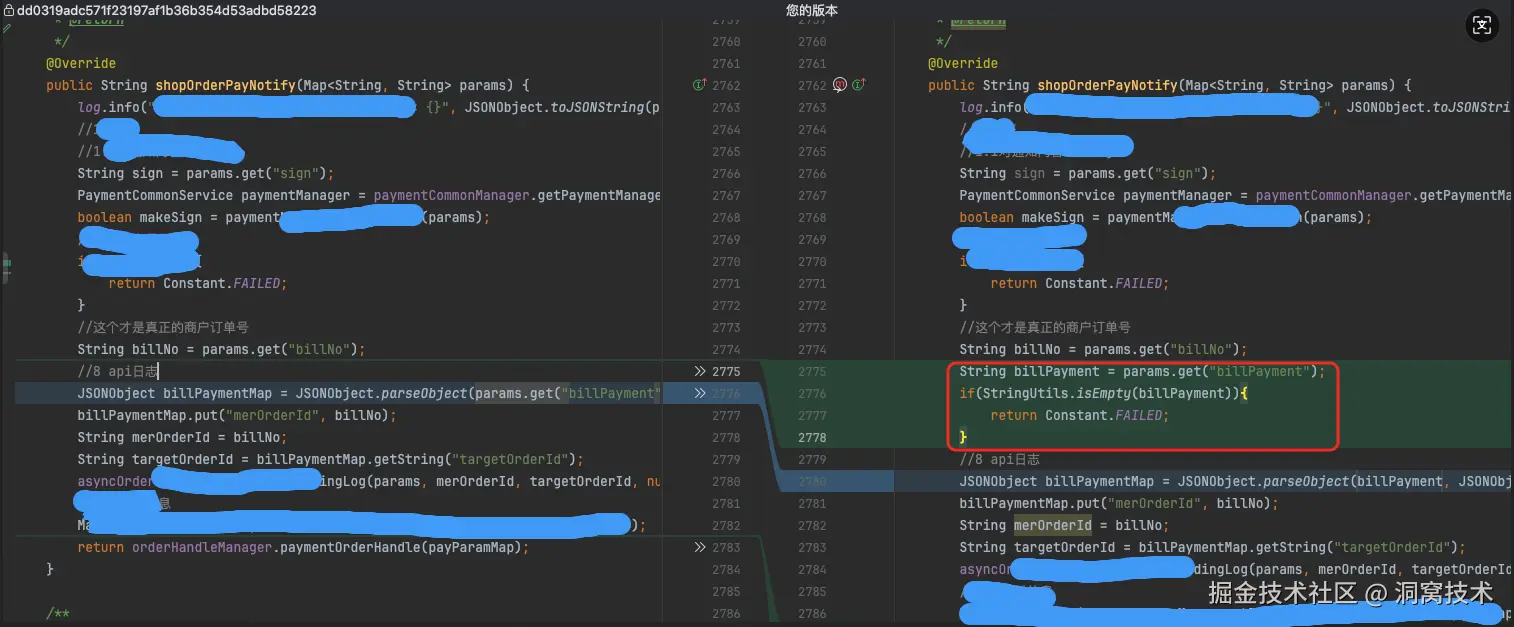Click the pencil edit icon under the lock
The height and width of the screenshot is (627, 1514).
(6, 30)
